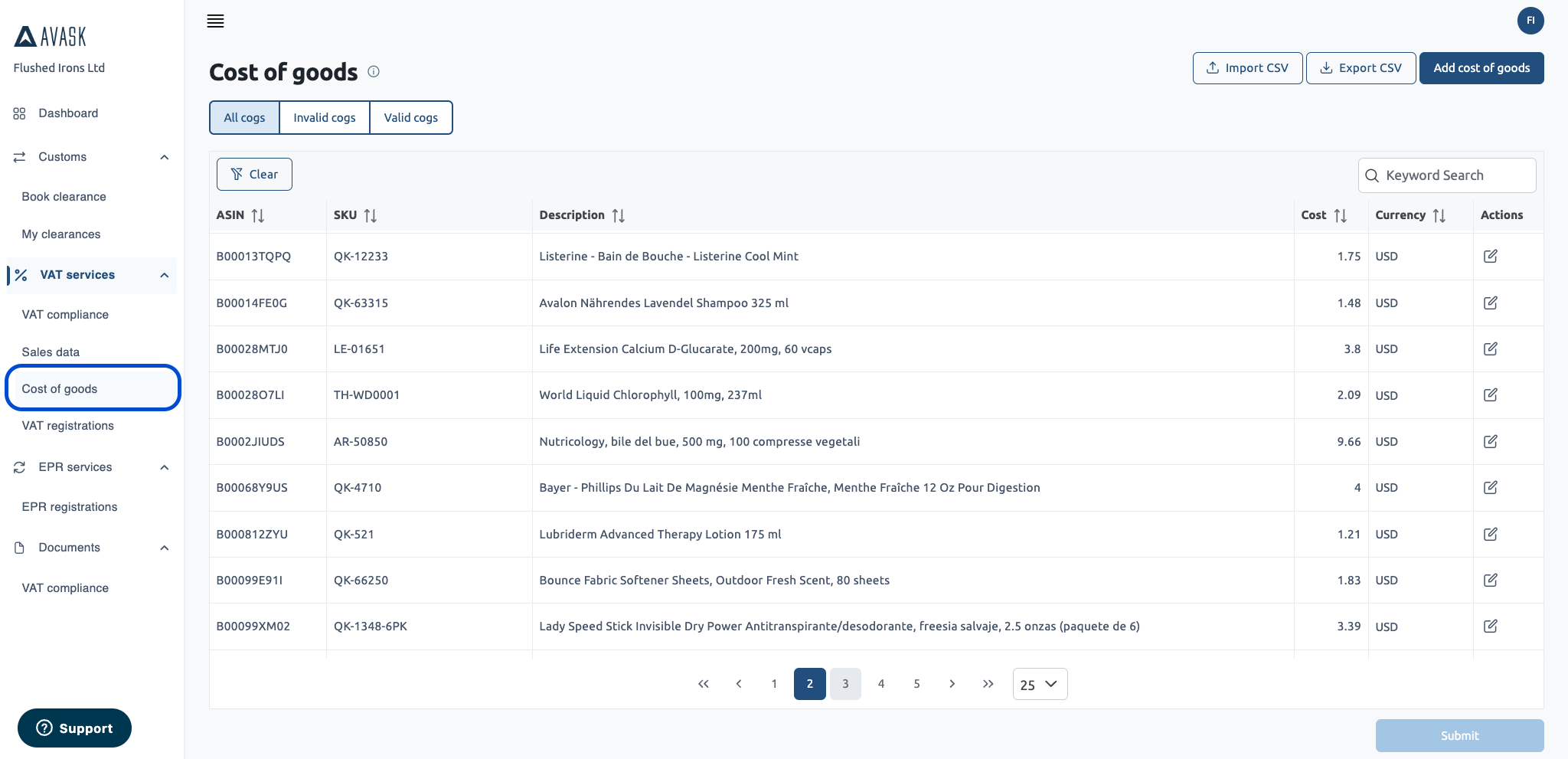Click the info icon beside Cost of goods
The width and height of the screenshot is (1568, 759).
[374, 71]
